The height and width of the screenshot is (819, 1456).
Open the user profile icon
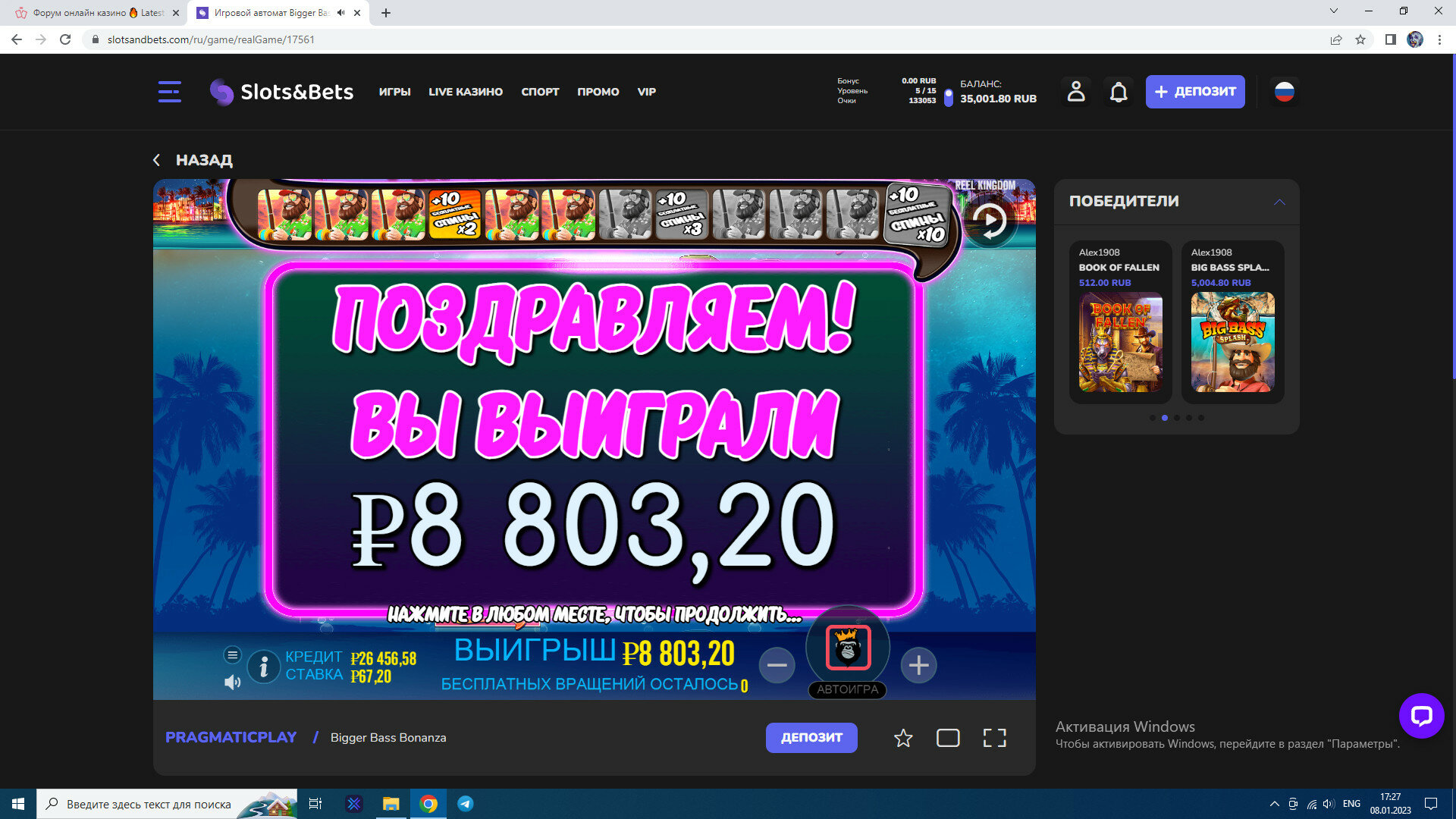point(1075,92)
